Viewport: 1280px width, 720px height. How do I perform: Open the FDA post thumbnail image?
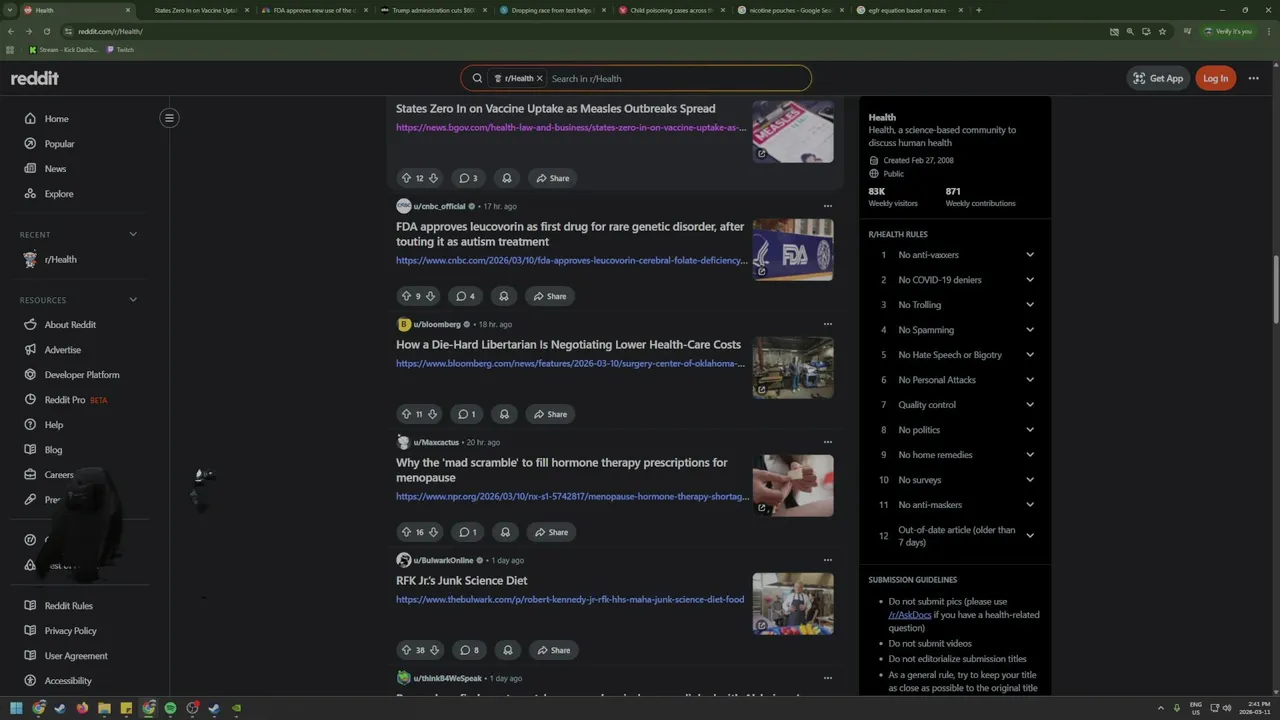tap(793, 250)
